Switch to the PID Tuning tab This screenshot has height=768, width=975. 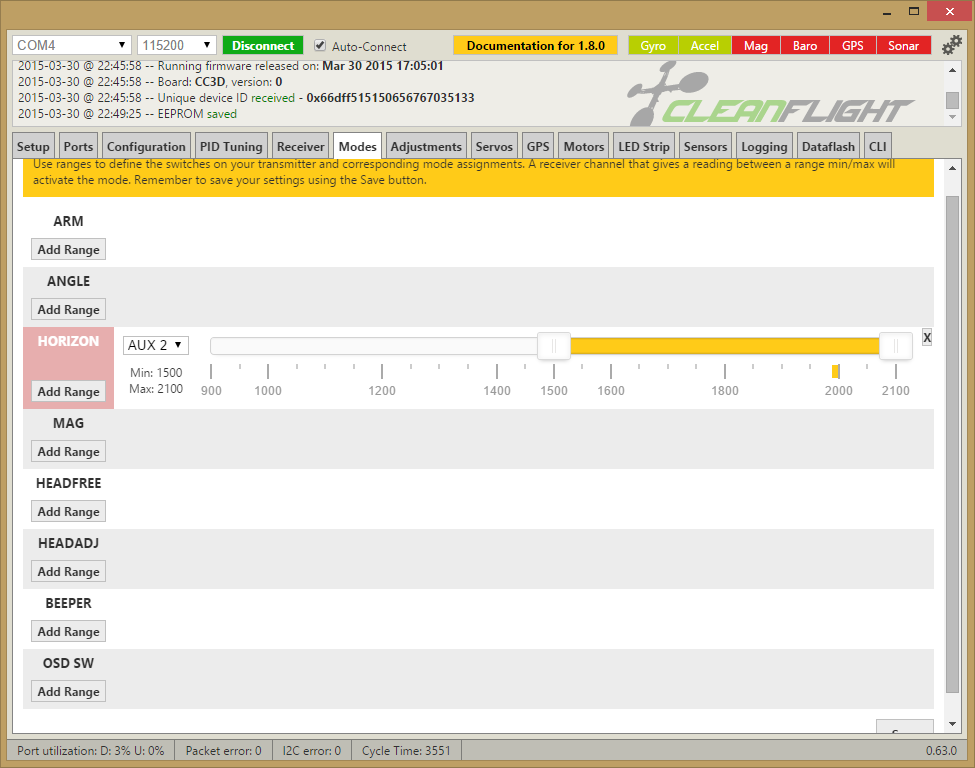pos(230,146)
